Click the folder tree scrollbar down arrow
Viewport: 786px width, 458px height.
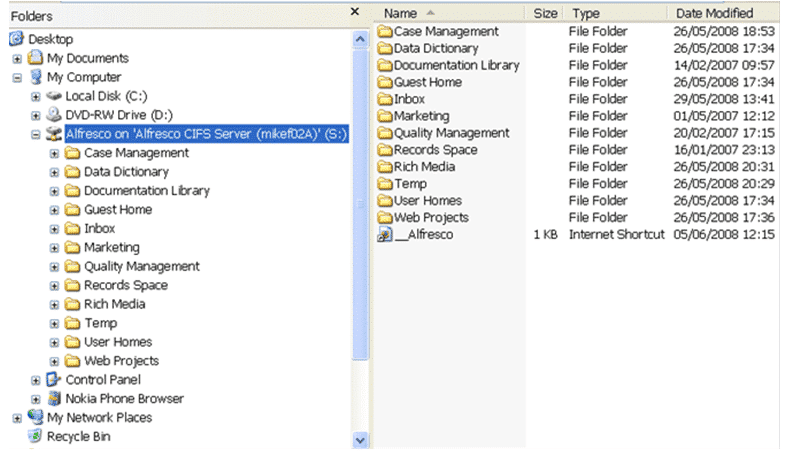tap(360, 440)
